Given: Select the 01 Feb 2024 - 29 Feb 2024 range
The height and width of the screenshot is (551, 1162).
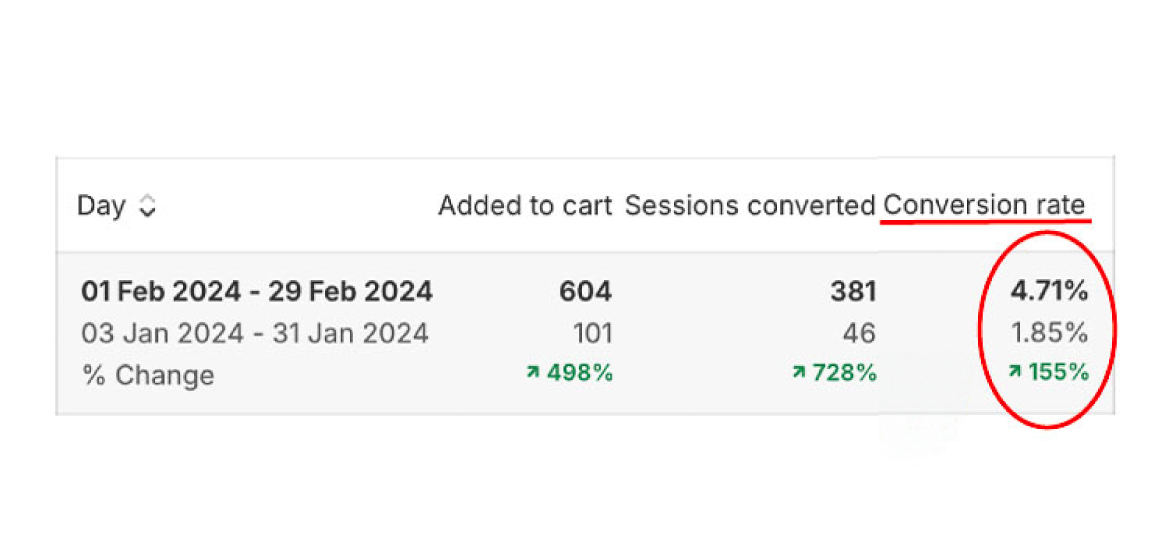Looking at the screenshot, I should [256, 291].
